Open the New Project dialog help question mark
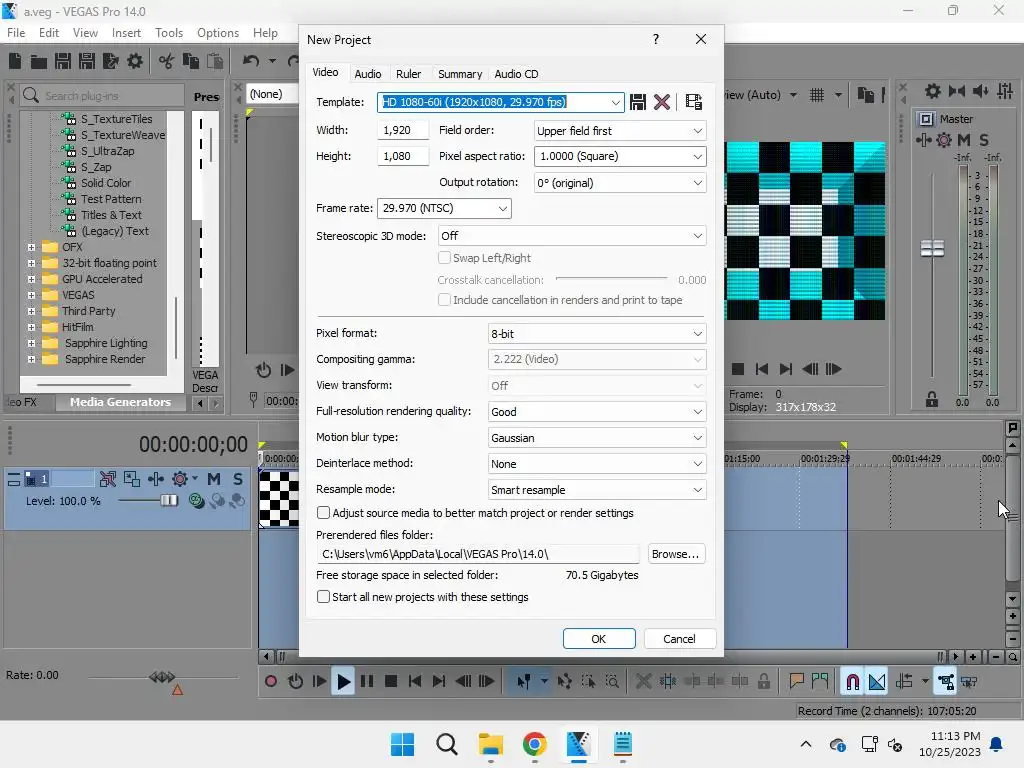Image resolution: width=1024 pixels, height=768 pixels. [x=656, y=39]
